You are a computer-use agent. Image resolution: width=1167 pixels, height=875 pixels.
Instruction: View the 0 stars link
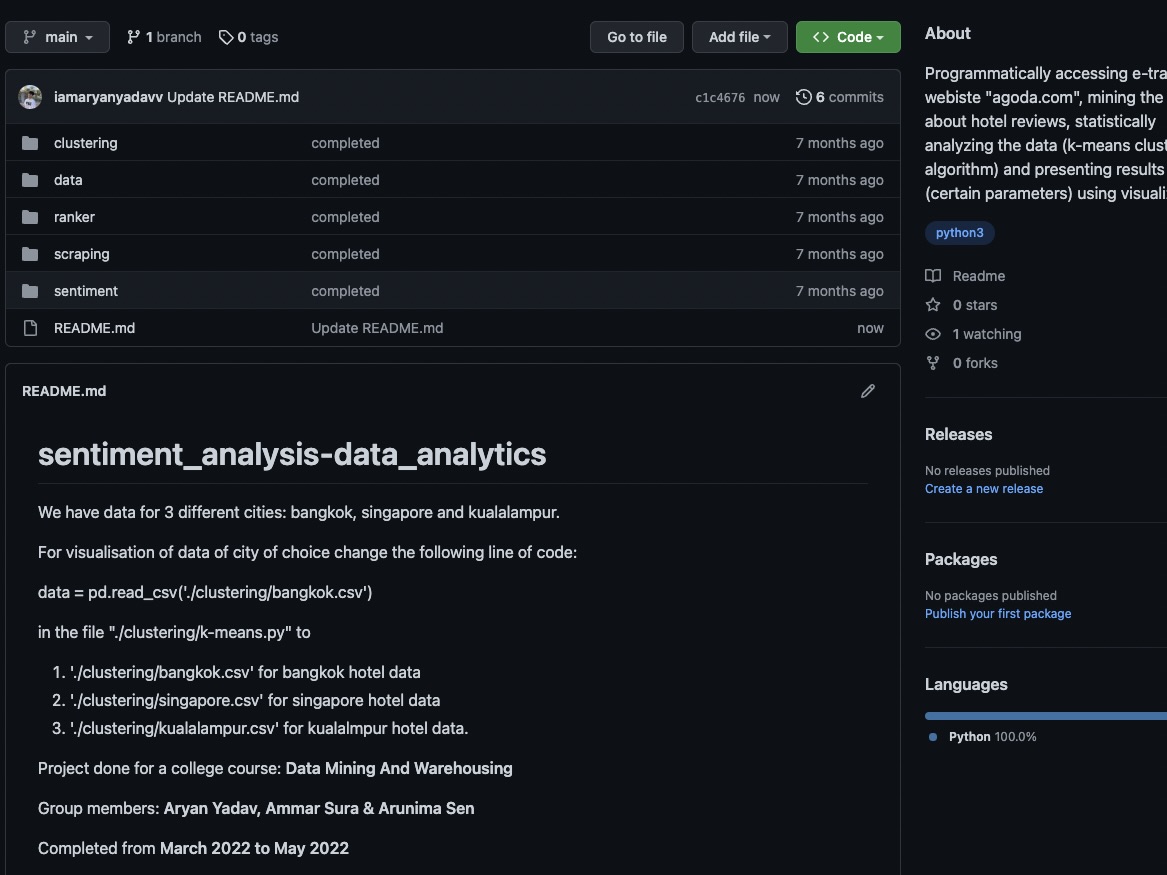[x=975, y=305]
